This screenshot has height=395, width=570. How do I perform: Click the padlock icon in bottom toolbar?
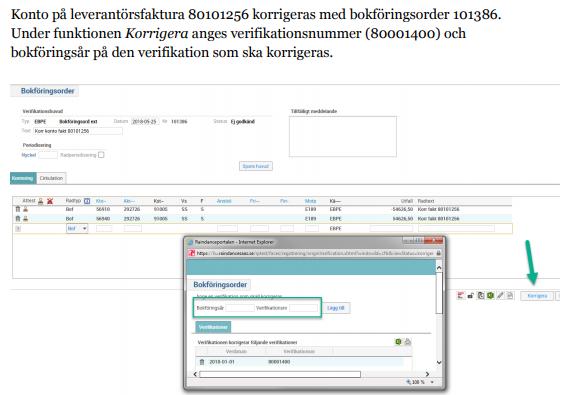tap(470, 295)
